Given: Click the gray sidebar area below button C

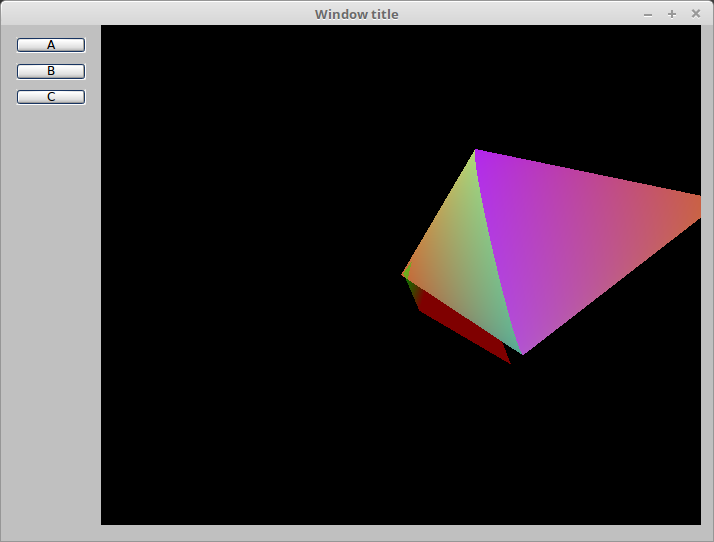Looking at the screenshot, I should tap(50, 300).
